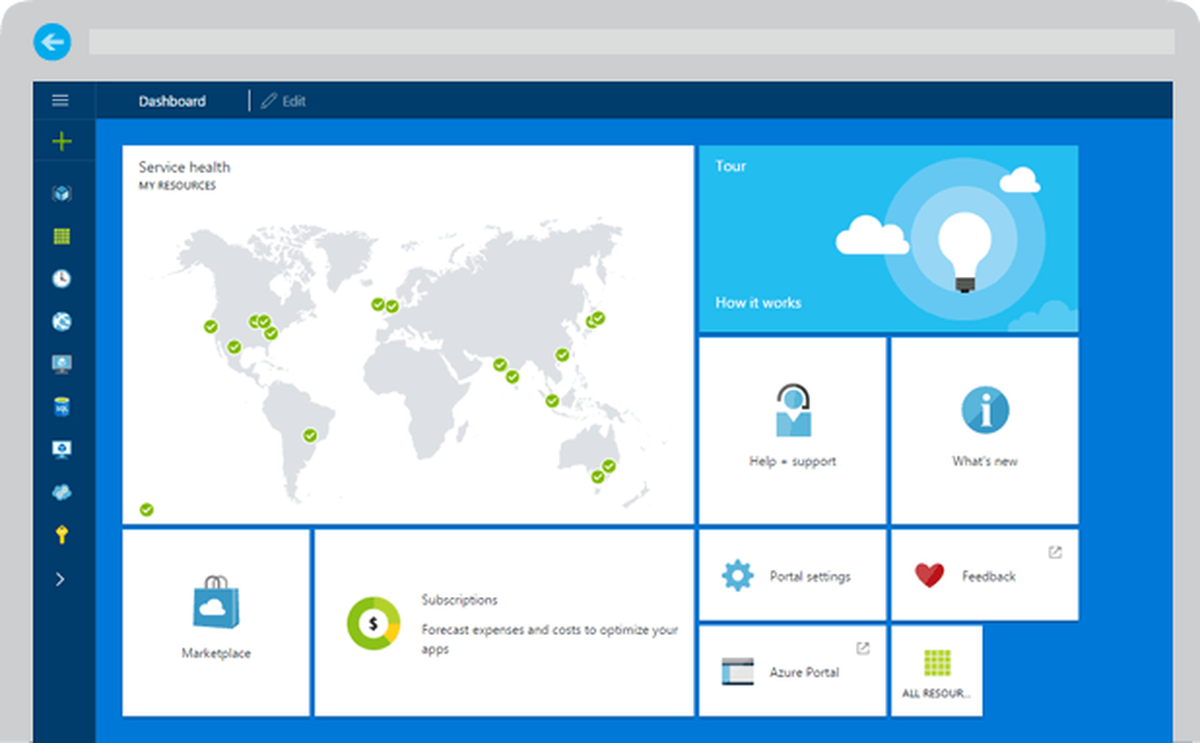
Task: Select the App Services globe icon
Action: click(61, 321)
